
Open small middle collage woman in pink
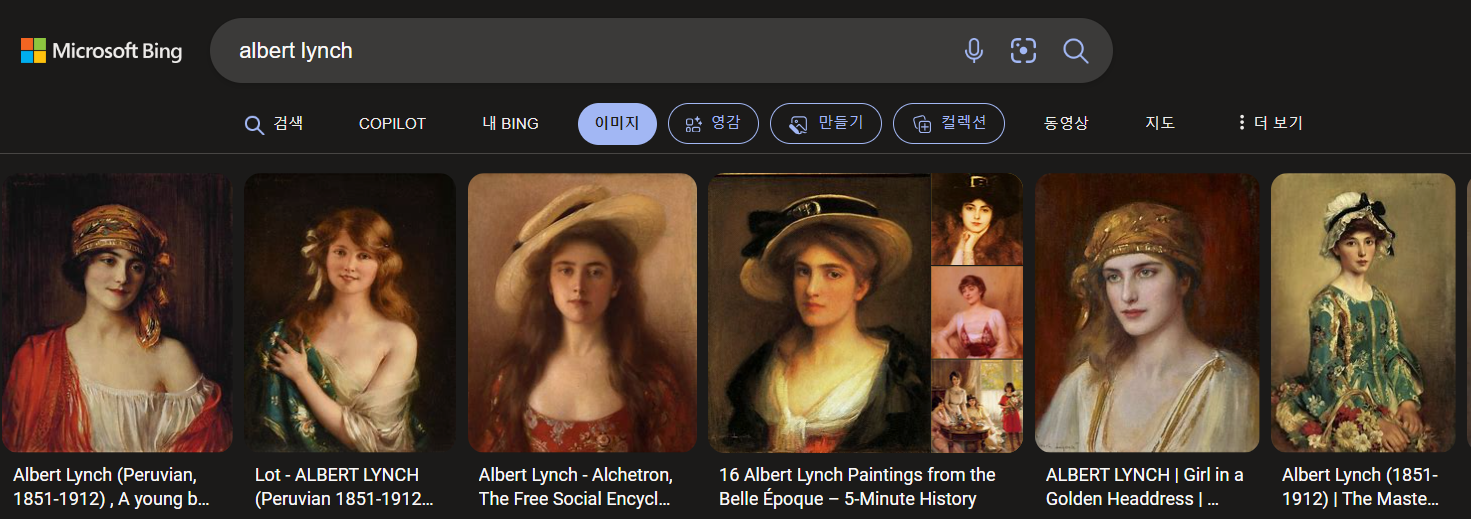977,312
